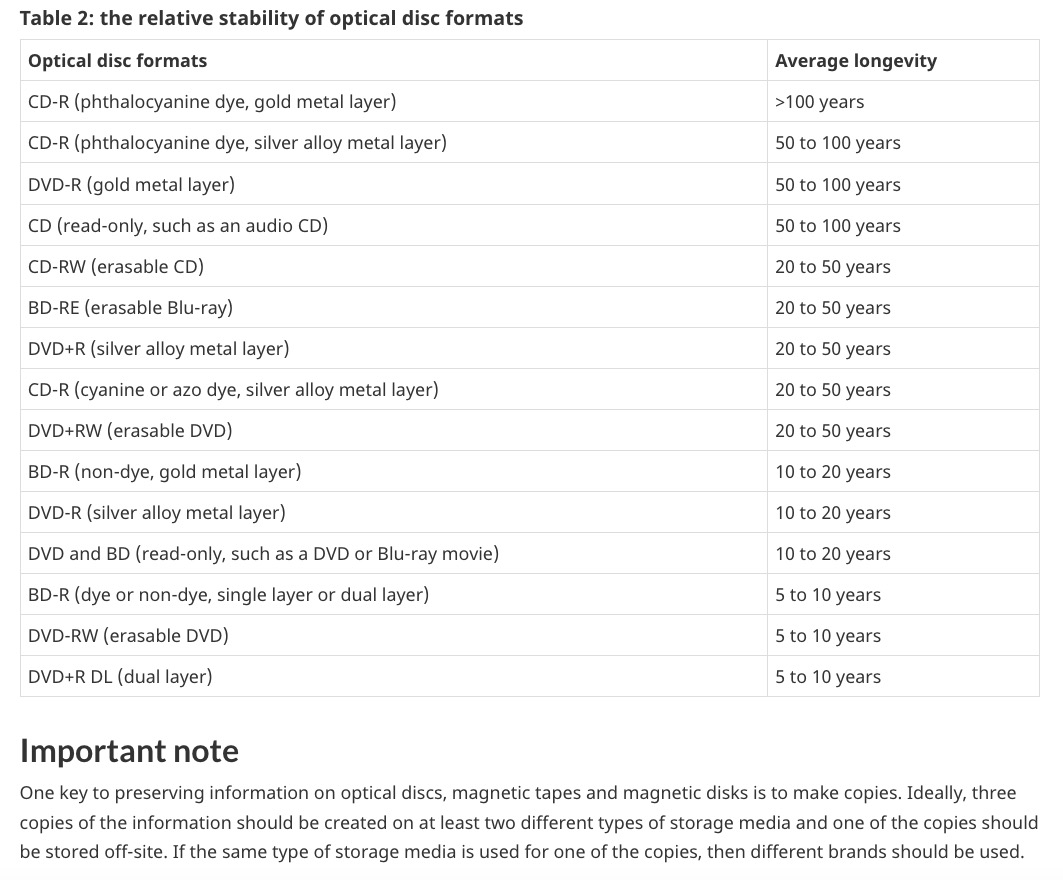Click the Important note heading

(129, 751)
